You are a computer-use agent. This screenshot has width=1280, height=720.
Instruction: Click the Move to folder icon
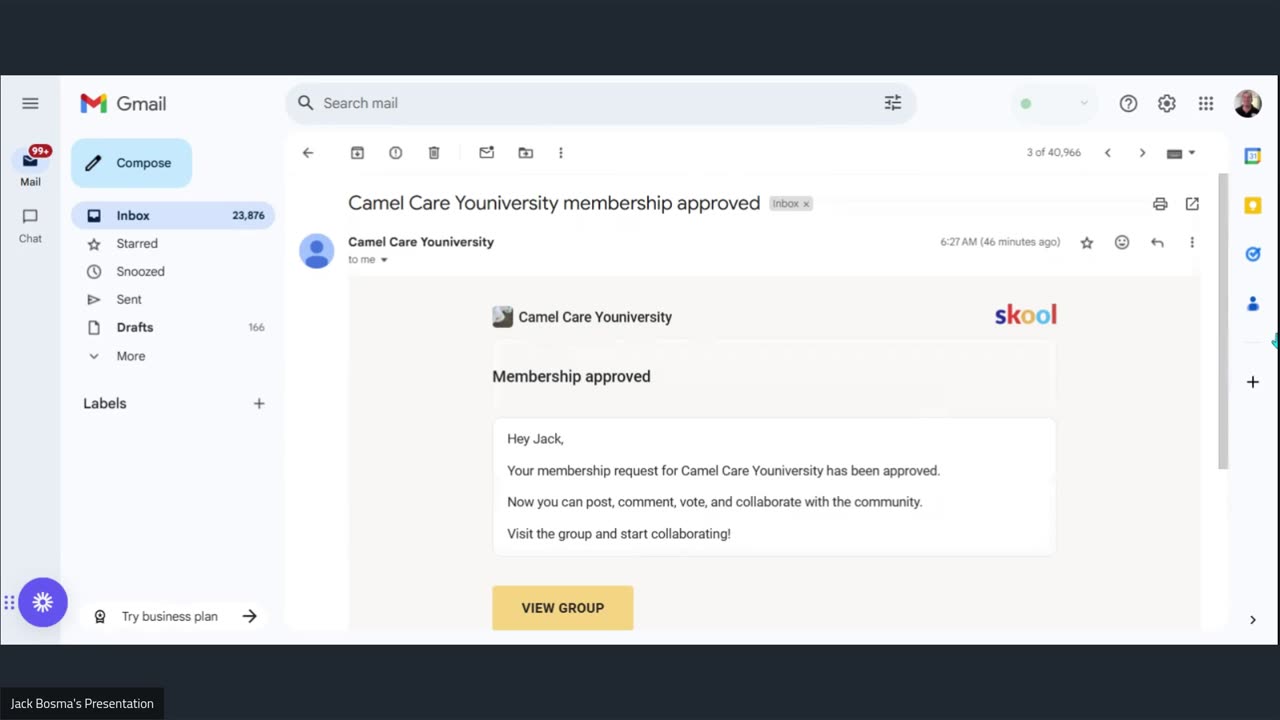click(525, 153)
